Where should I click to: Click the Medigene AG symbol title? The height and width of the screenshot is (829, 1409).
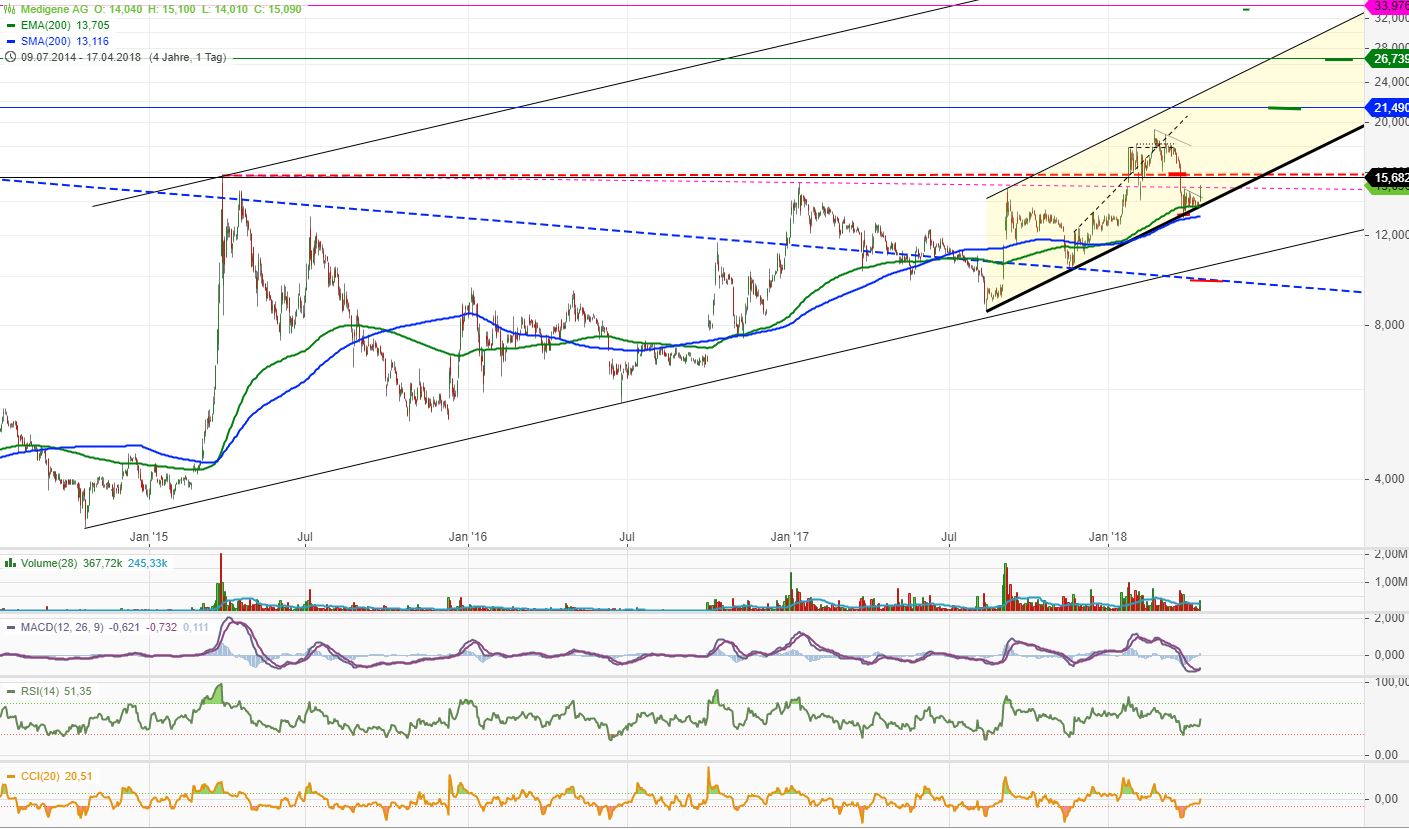pyautogui.click(x=56, y=7)
